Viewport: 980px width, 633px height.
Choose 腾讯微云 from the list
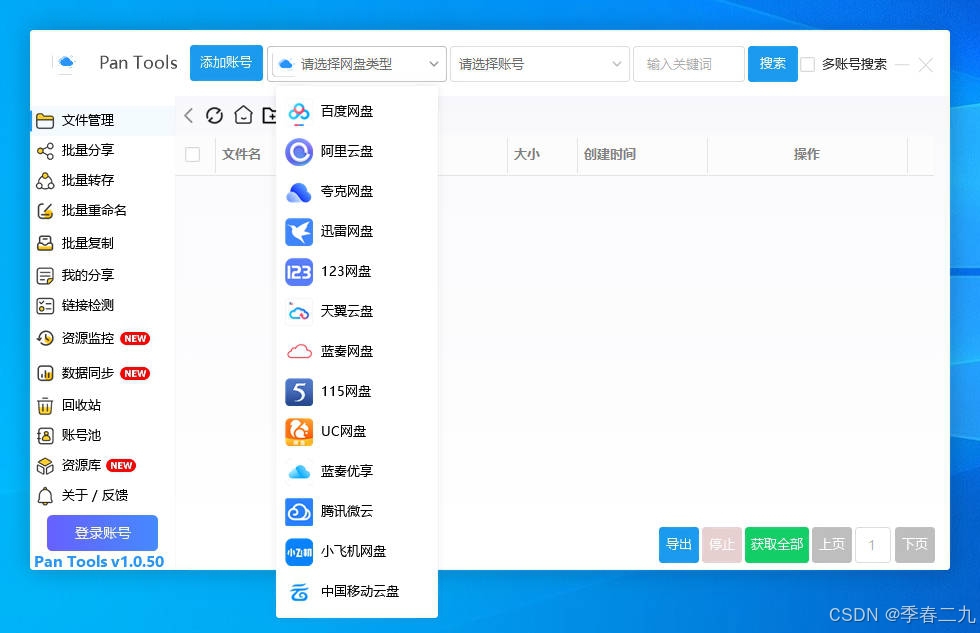coord(357,512)
